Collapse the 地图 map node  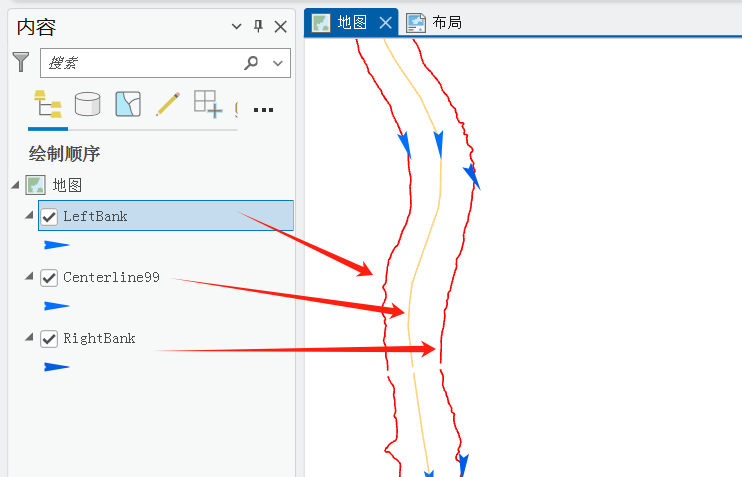pyautogui.click(x=15, y=185)
